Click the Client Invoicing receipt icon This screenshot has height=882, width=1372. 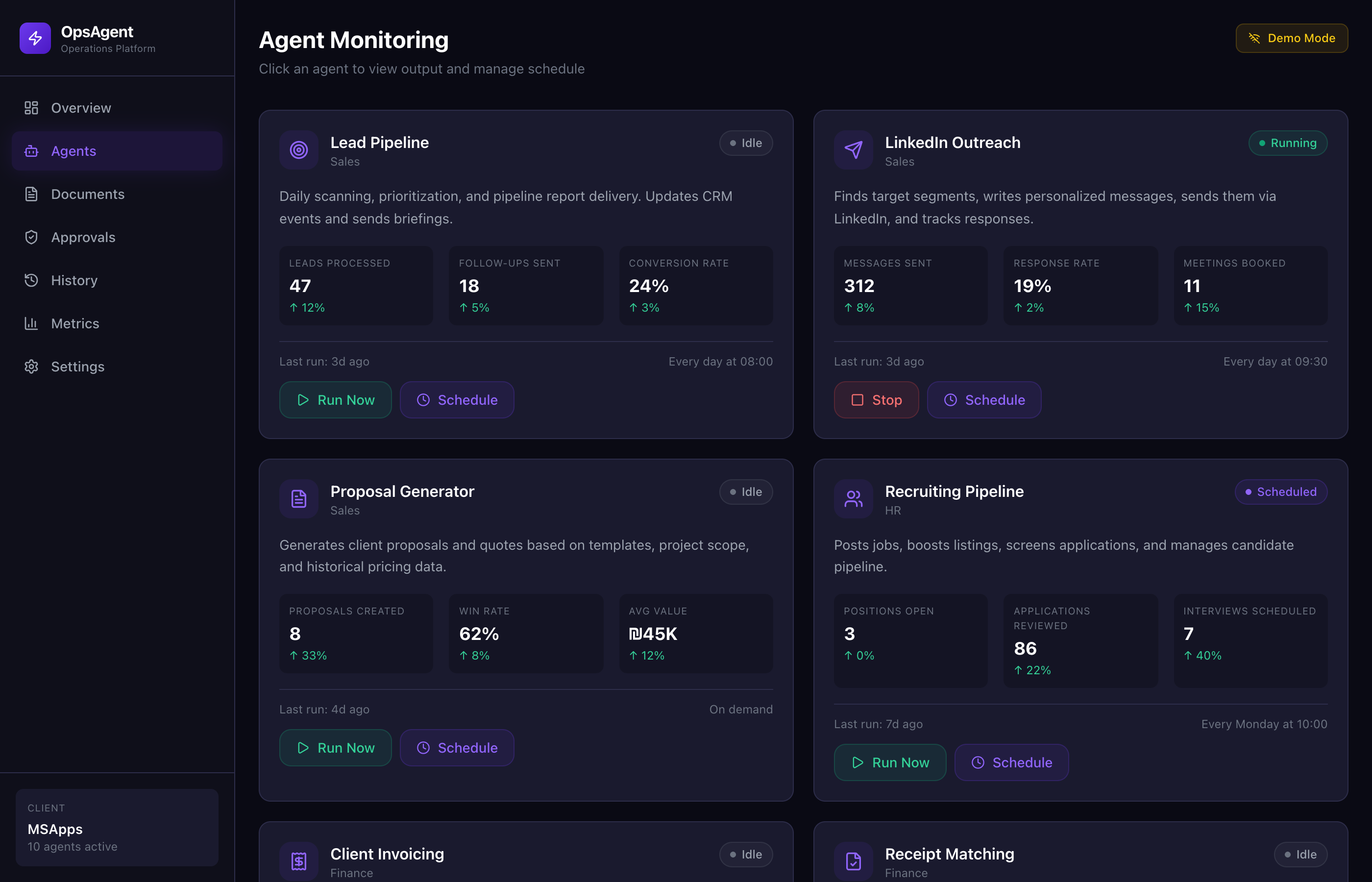pos(298,861)
